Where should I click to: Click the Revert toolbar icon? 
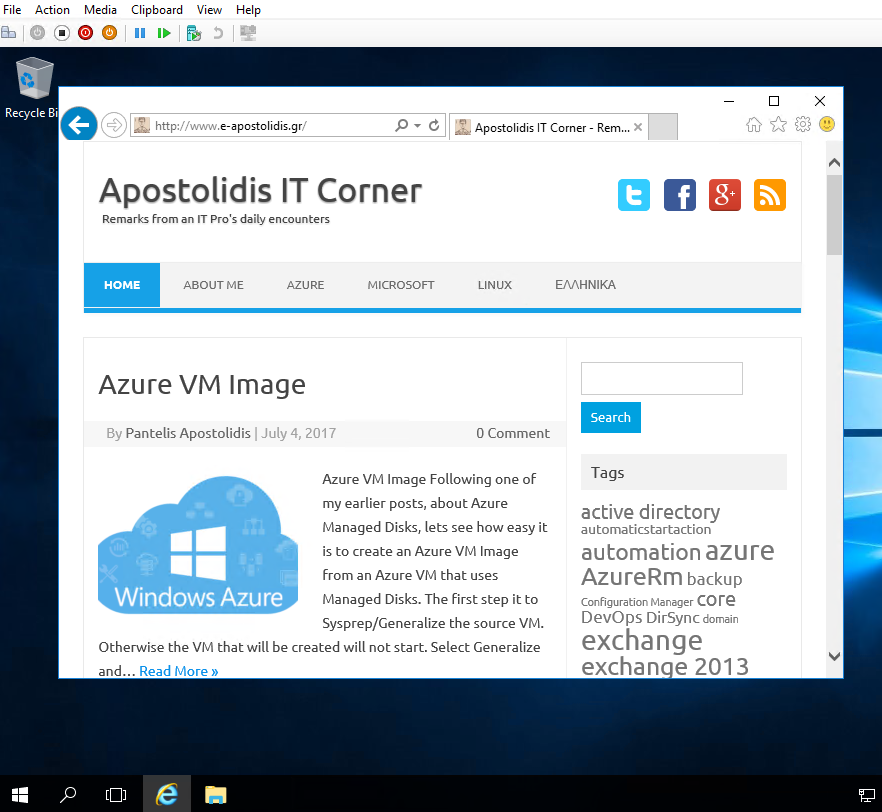coord(218,33)
